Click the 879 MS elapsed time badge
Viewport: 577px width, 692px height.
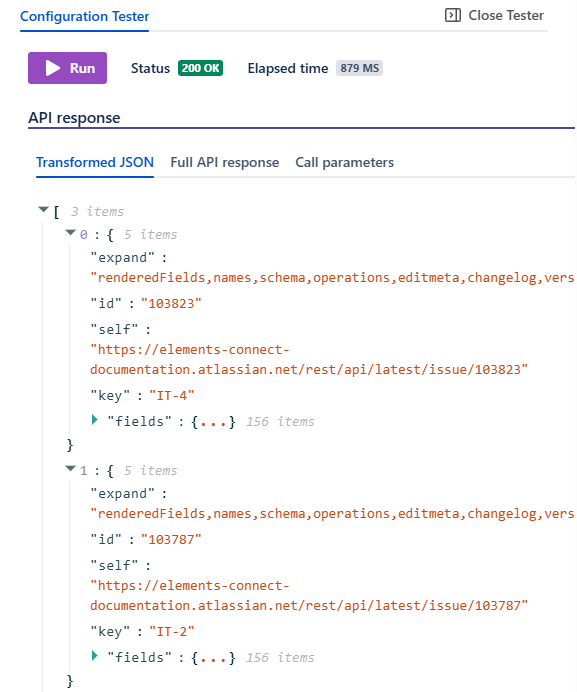pos(359,68)
